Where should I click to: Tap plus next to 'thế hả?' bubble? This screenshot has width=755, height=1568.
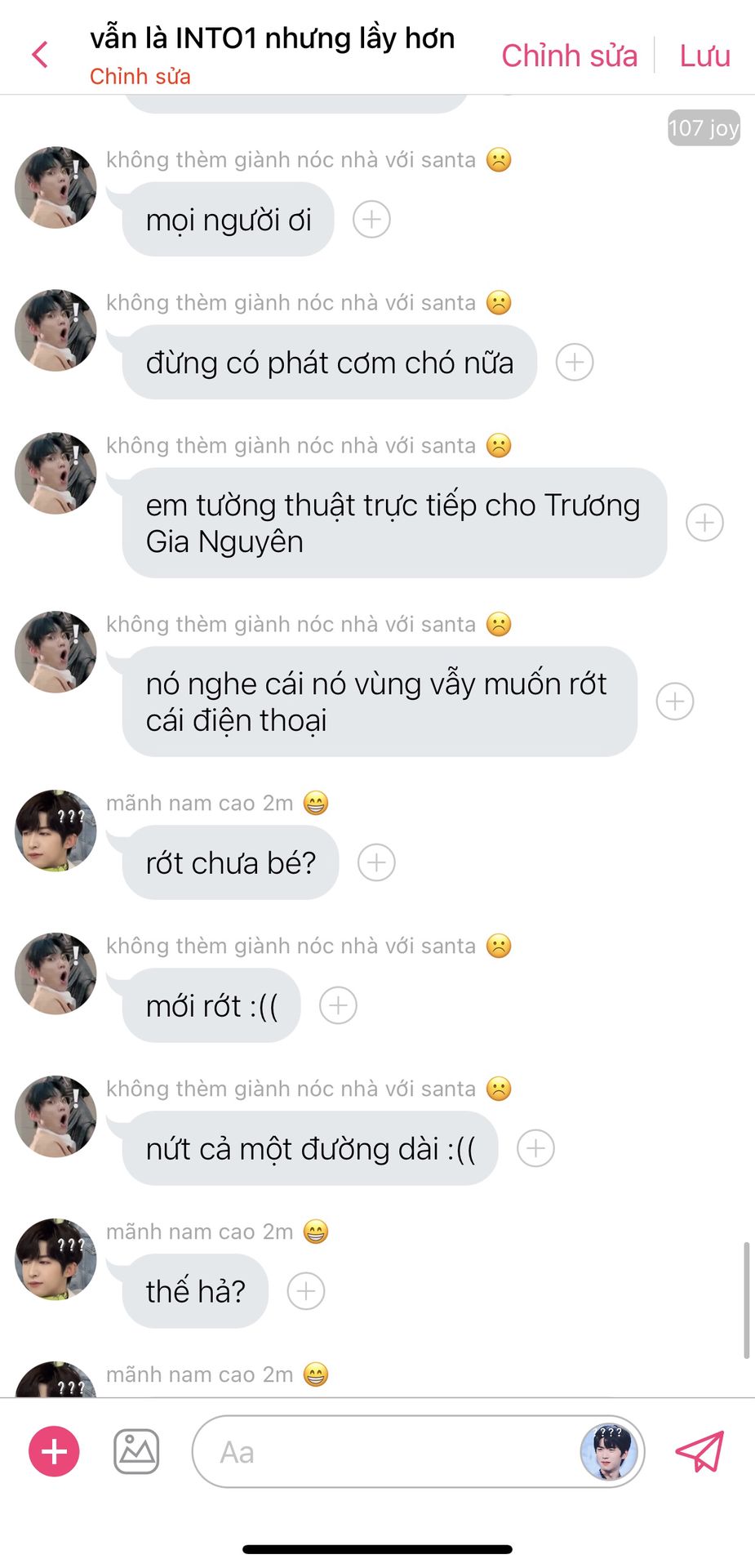point(306,1291)
